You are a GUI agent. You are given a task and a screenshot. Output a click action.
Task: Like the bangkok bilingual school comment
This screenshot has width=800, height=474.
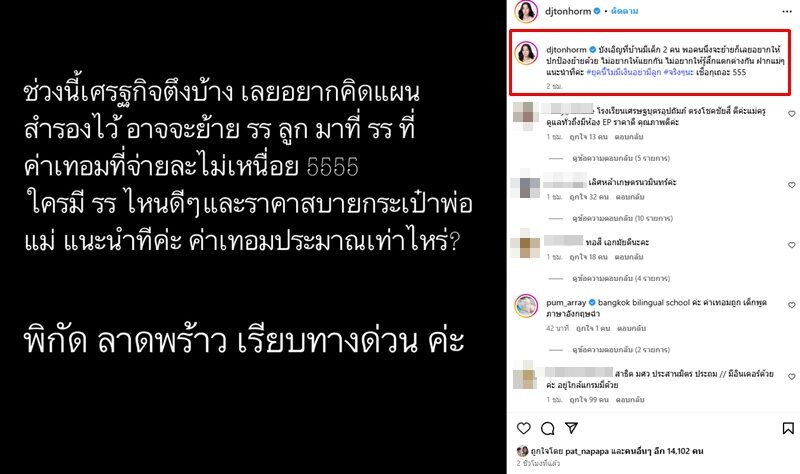[791, 305]
